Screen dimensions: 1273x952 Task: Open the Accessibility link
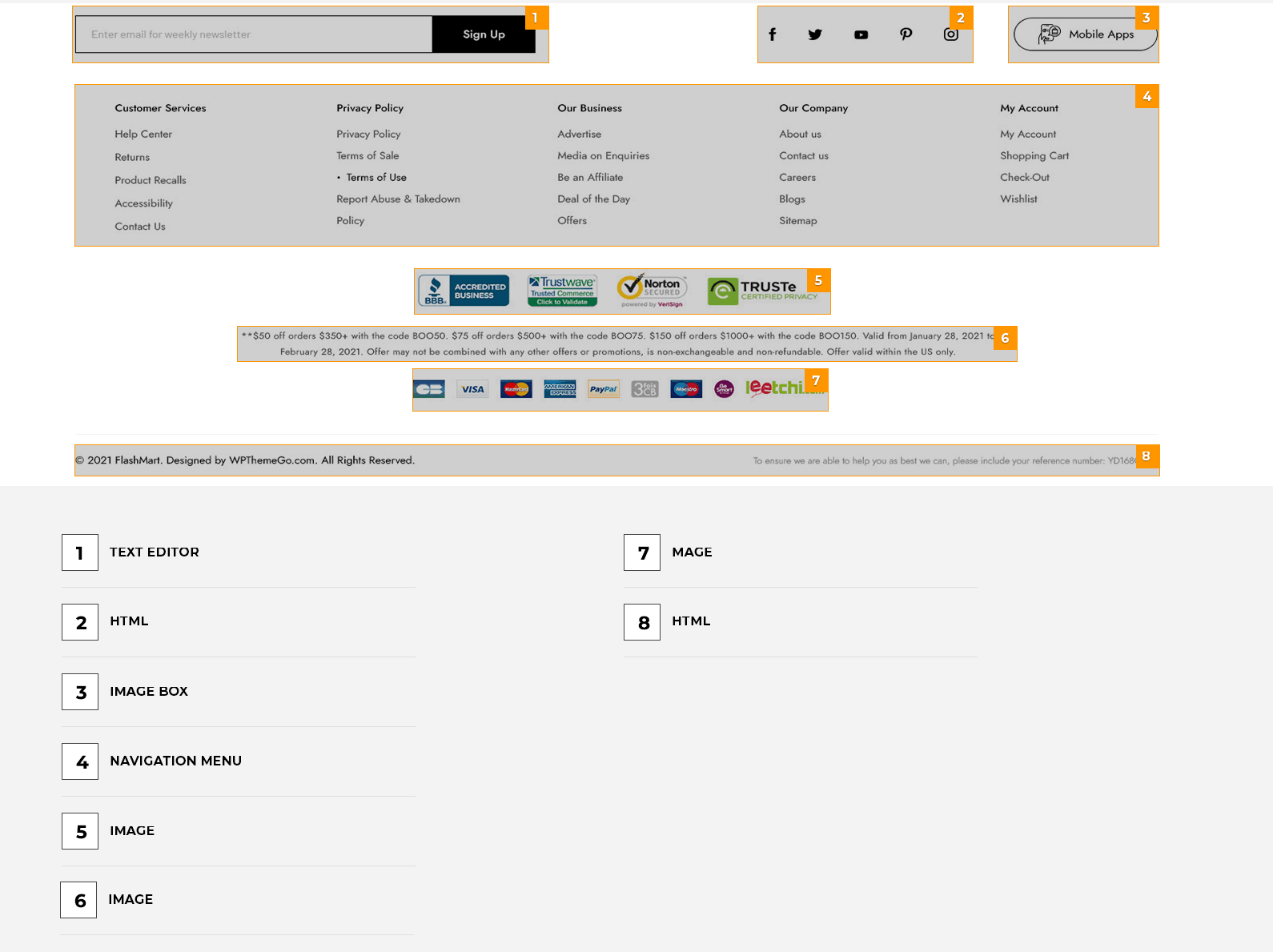144,203
